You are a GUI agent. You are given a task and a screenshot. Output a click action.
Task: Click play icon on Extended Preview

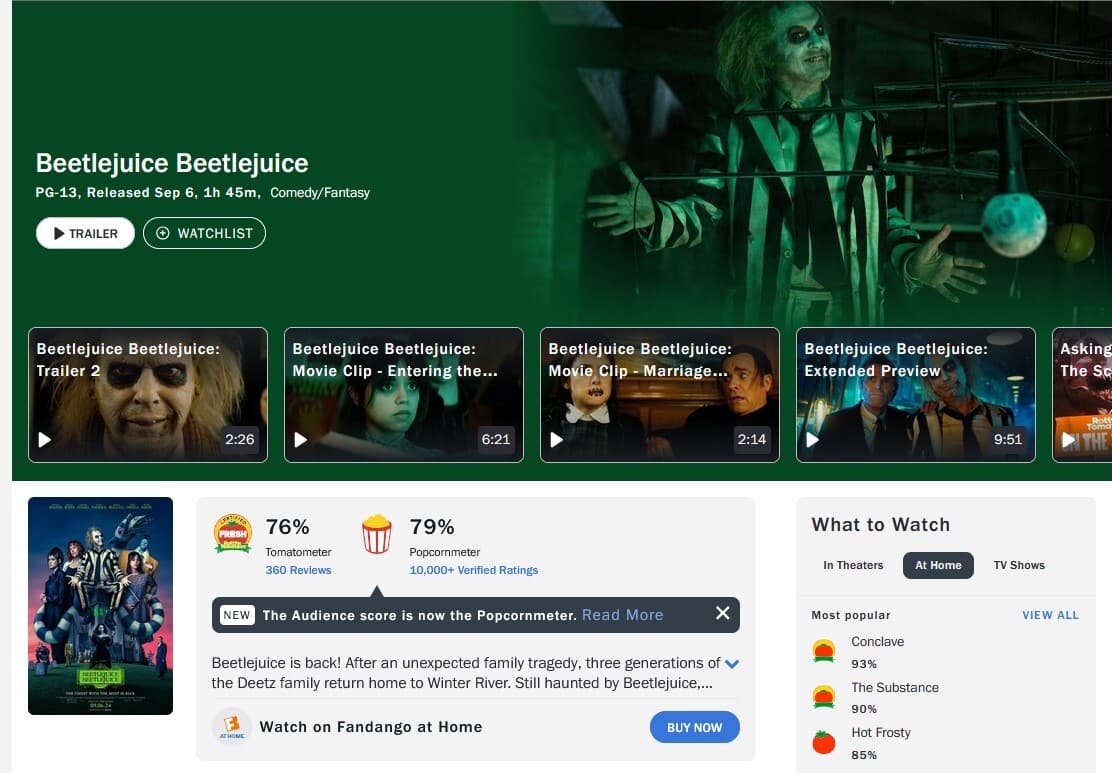point(813,440)
